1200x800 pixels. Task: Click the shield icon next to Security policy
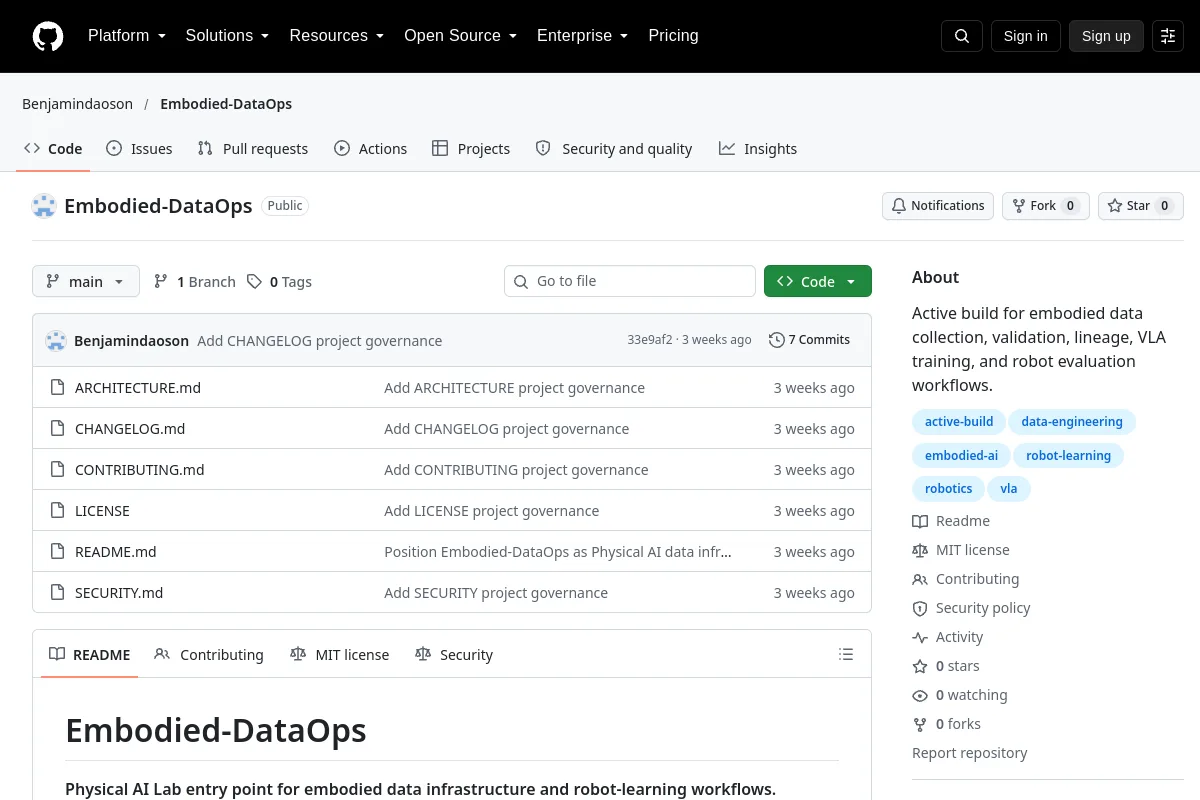coord(920,608)
